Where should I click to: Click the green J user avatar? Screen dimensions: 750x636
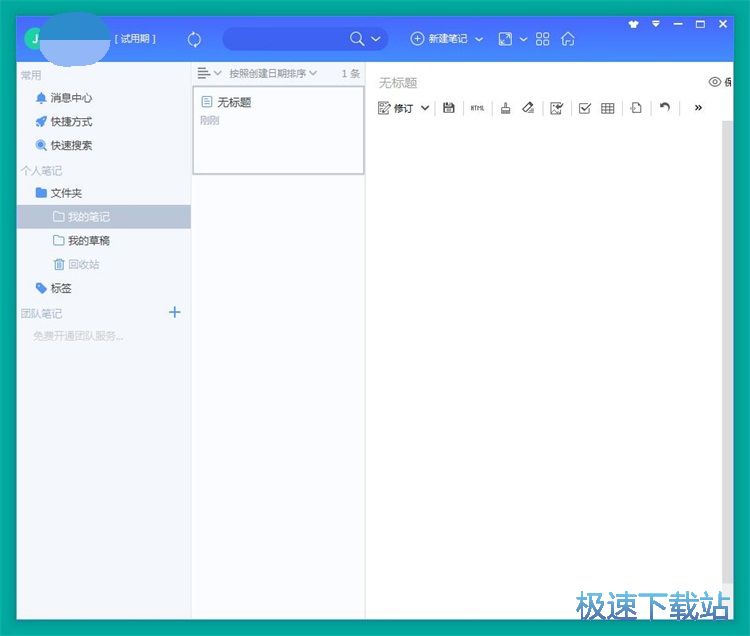(x=34, y=38)
